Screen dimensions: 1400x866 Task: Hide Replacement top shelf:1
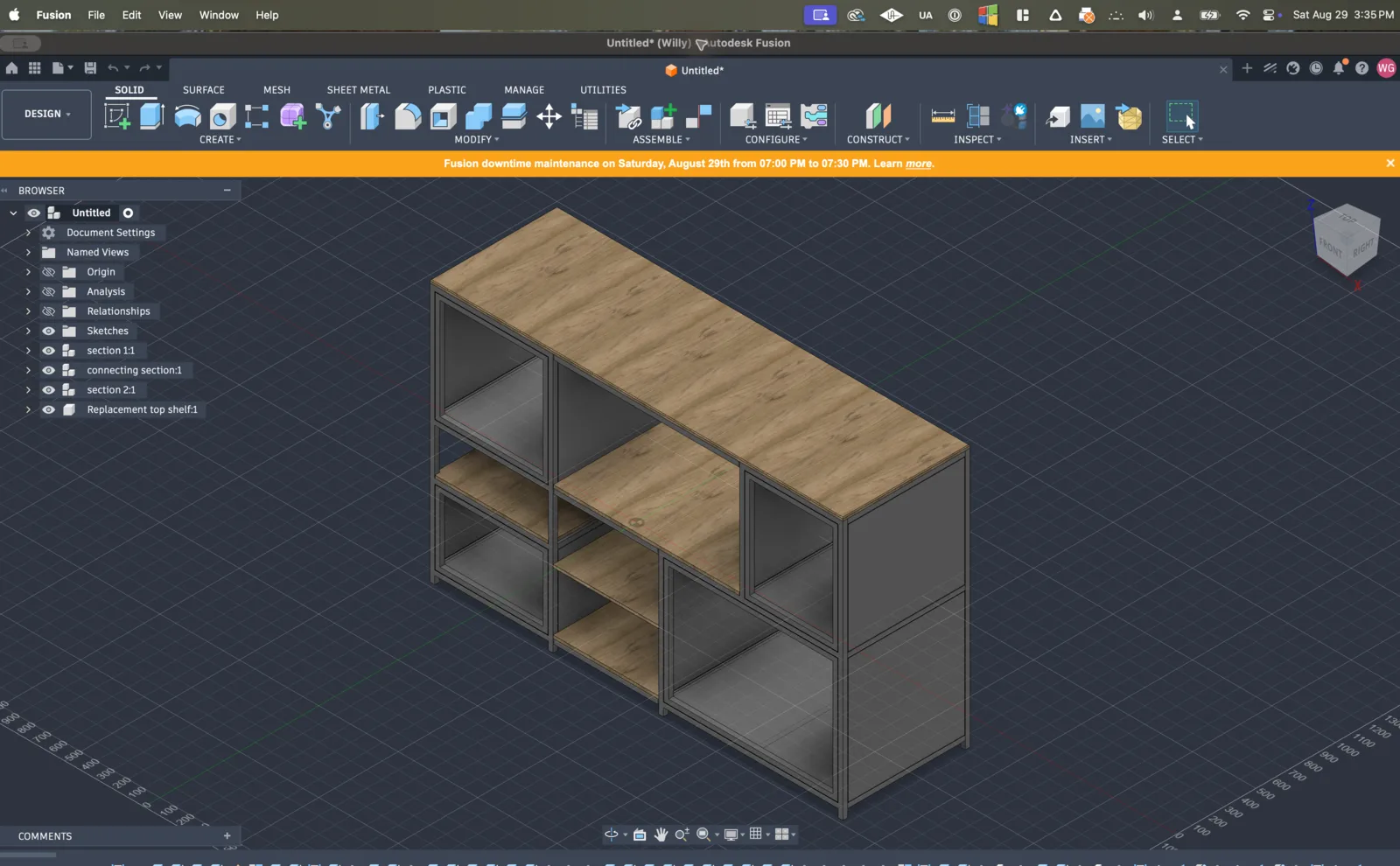click(x=48, y=409)
